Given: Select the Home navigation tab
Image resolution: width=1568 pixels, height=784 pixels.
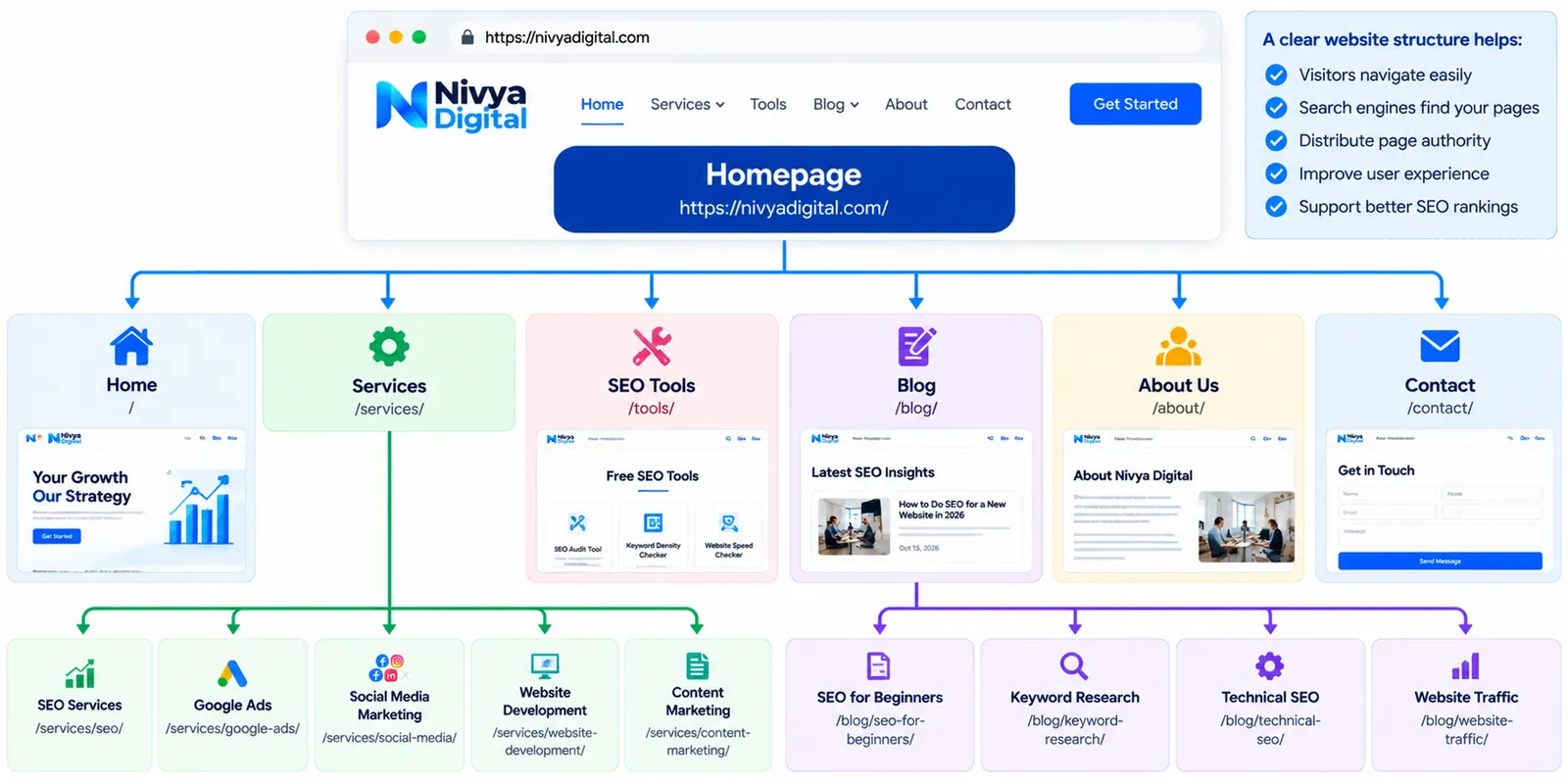Looking at the screenshot, I should click(602, 104).
